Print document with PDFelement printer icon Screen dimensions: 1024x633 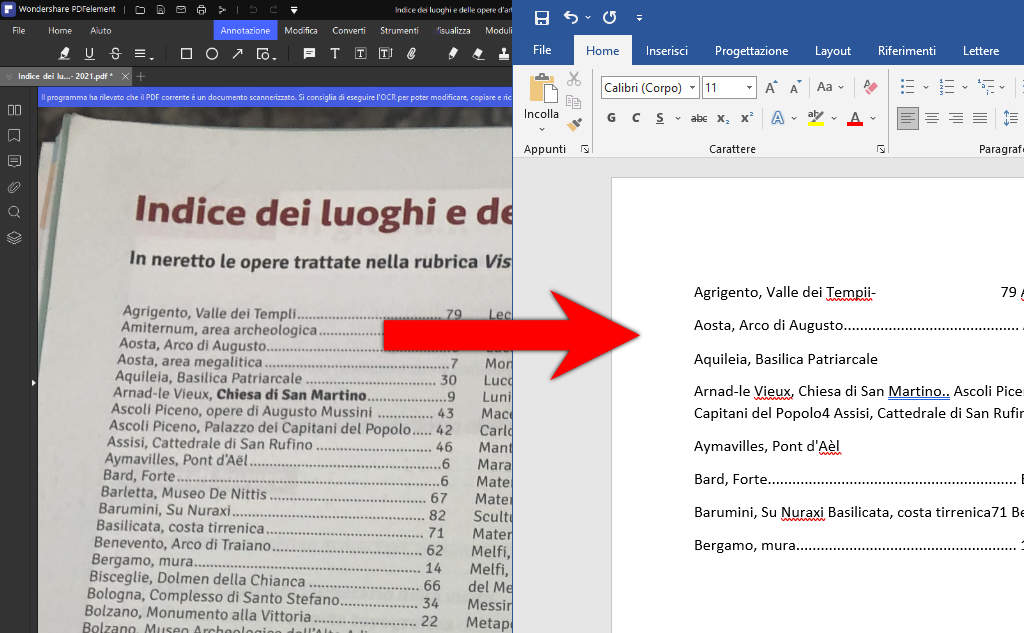(x=201, y=10)
